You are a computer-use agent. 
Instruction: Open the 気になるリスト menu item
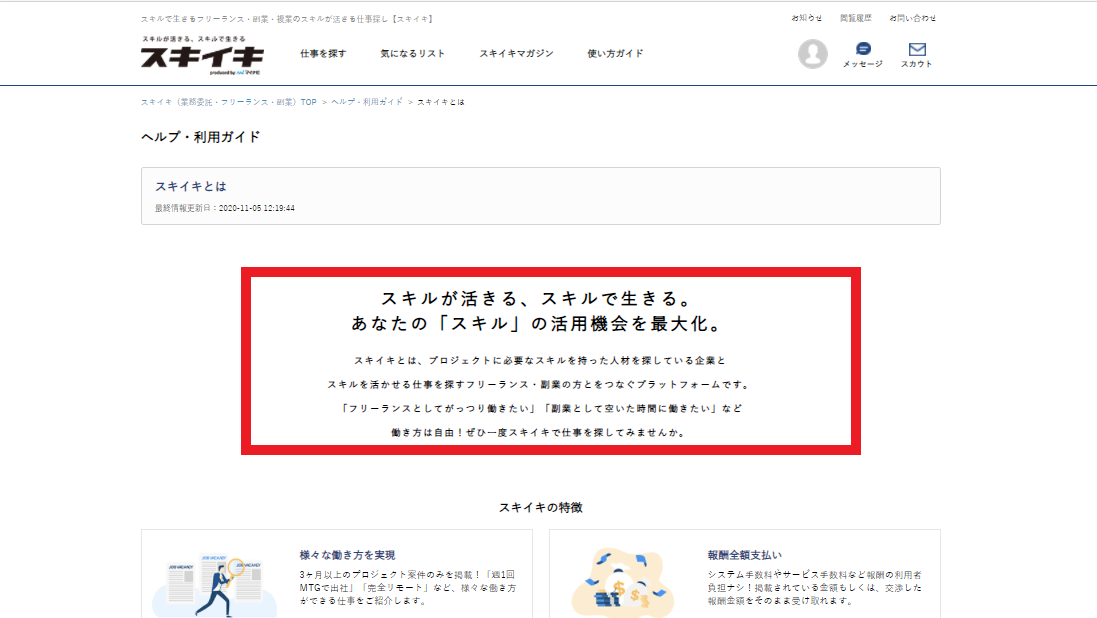412,53
